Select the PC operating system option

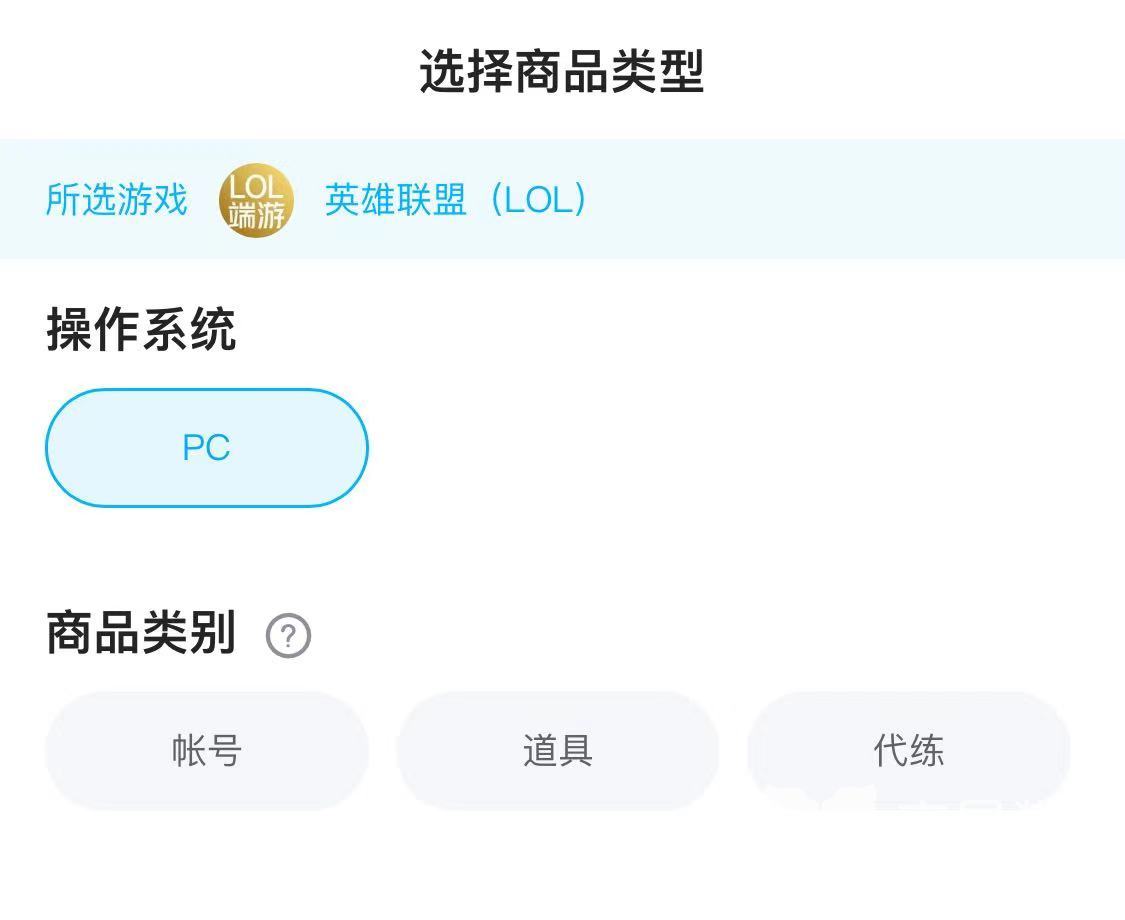click(207, 448)
